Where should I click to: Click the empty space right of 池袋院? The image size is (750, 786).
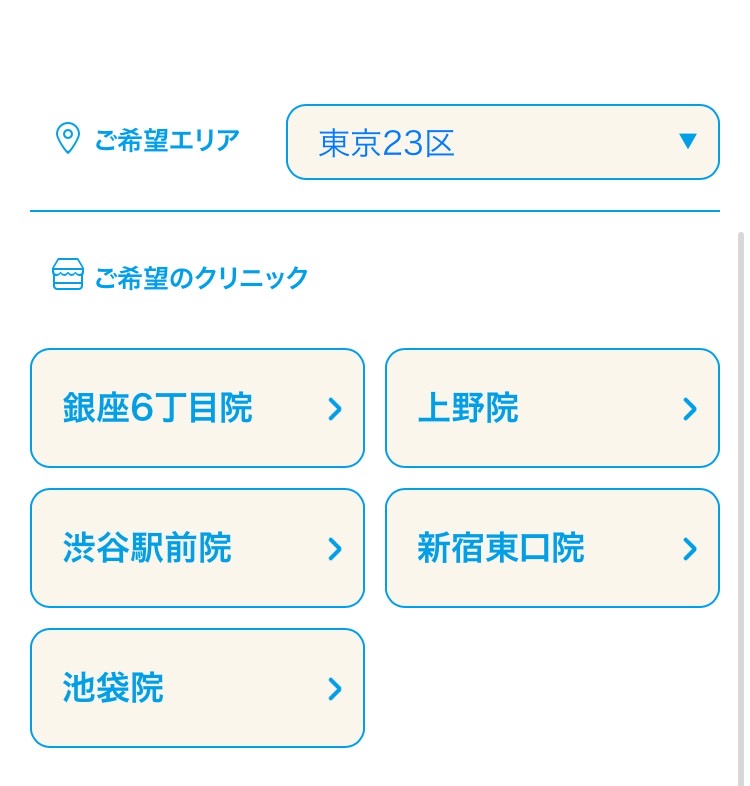pos(552,688)
